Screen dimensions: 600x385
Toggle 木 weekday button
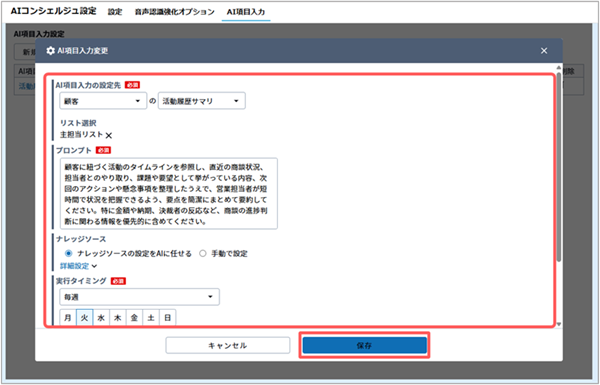pyautogui.click(x=117, y=318)
